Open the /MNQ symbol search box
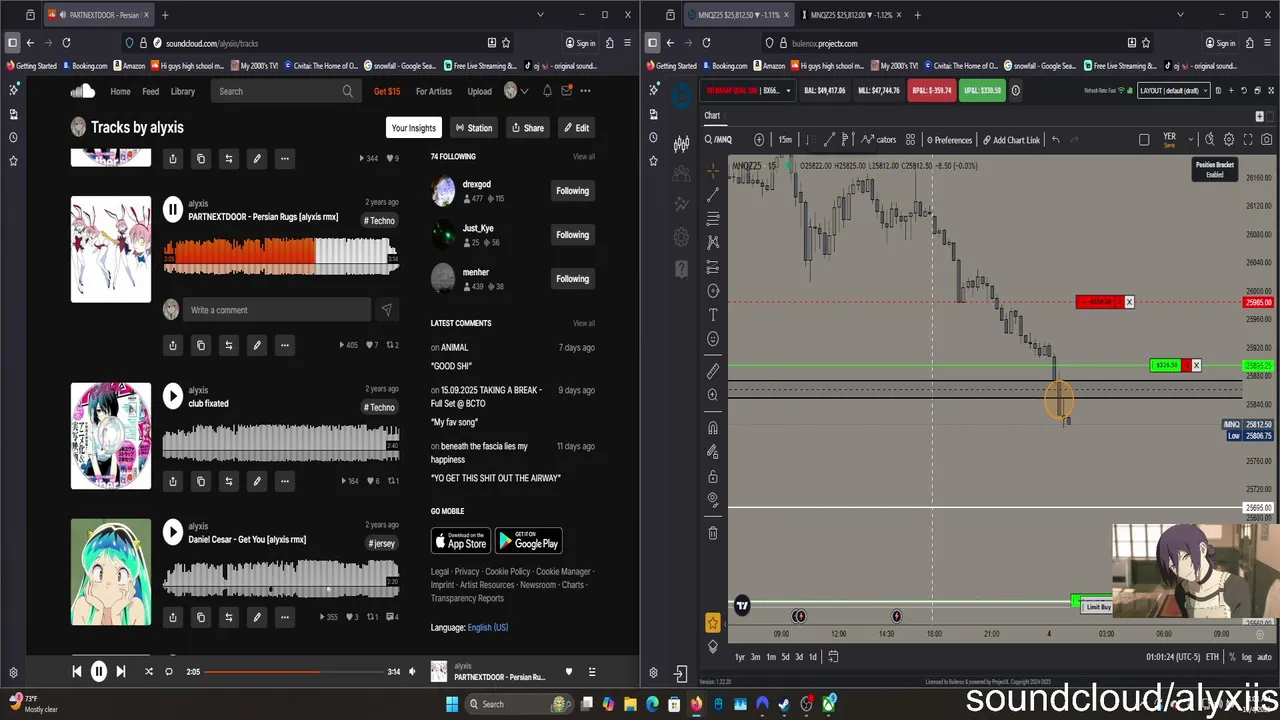The height and width of the screenshot is (720, 1280). (718, 140)
